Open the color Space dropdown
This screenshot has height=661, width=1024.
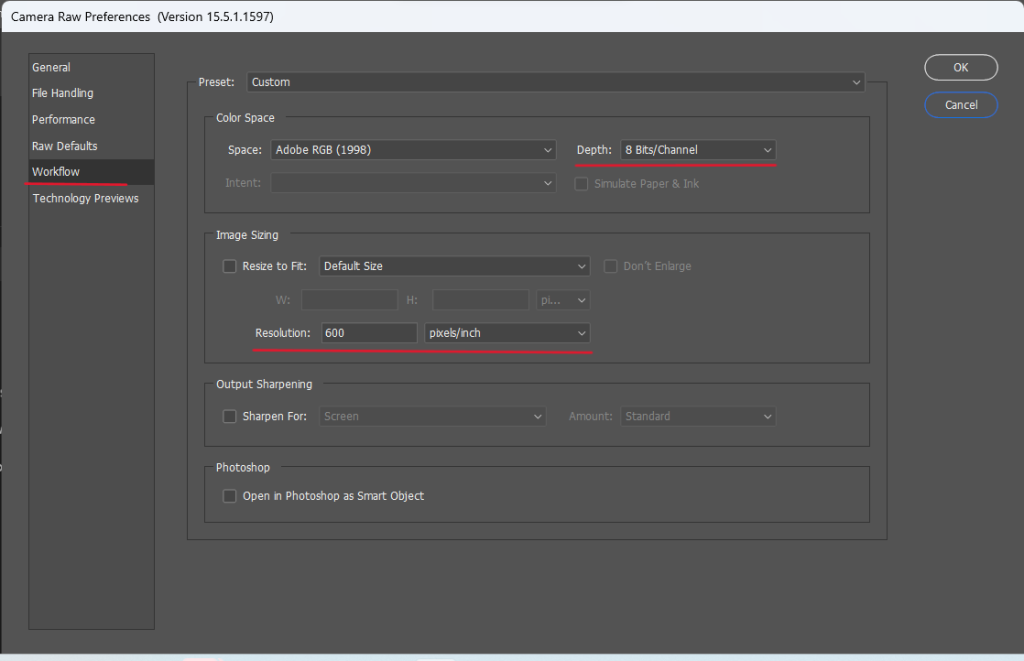[412, 150]
